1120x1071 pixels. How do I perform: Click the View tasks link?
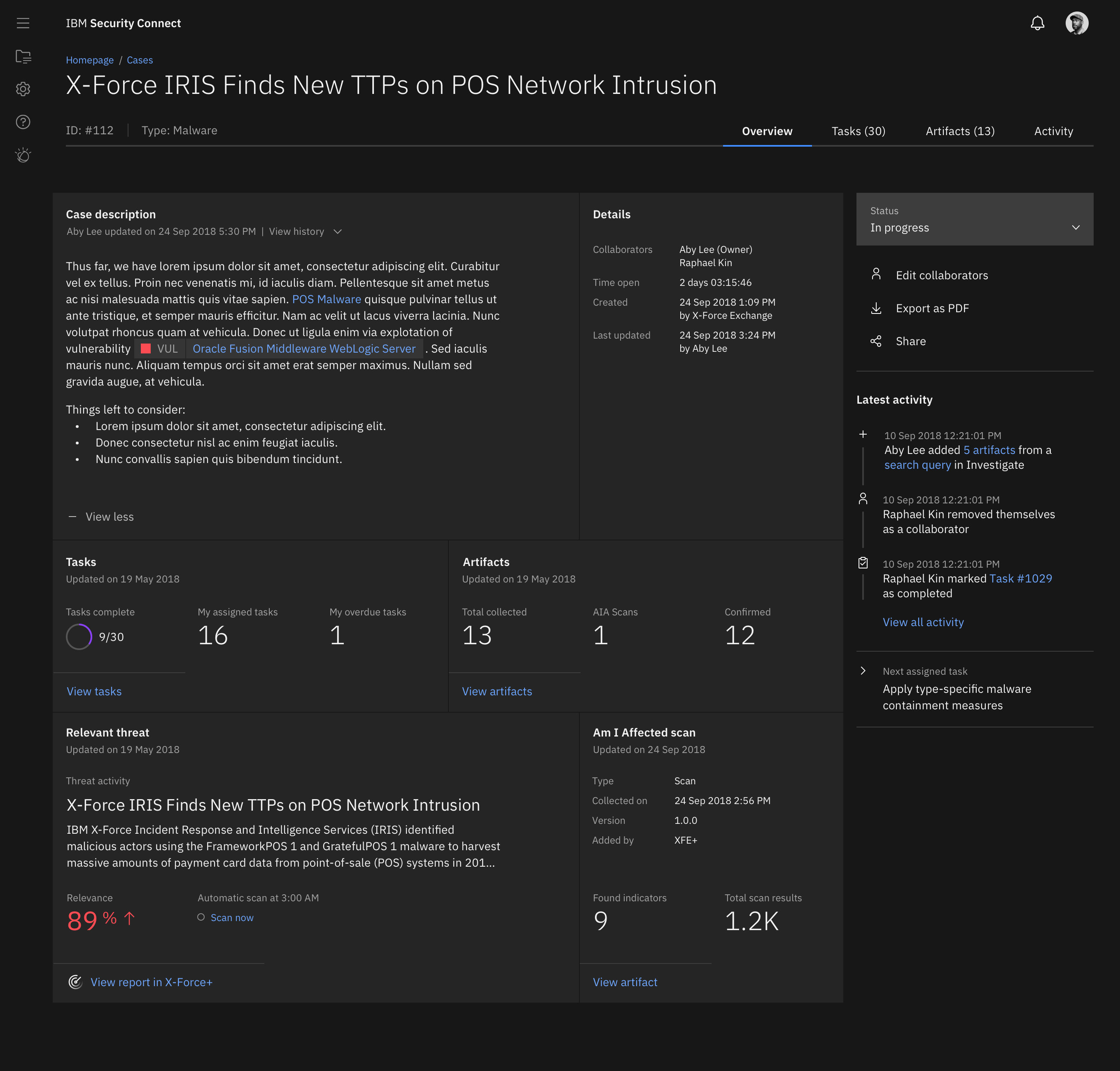coord(94,691)
